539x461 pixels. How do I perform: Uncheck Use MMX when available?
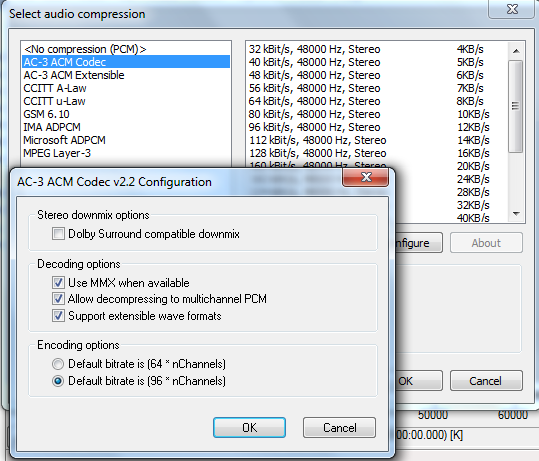58,283
